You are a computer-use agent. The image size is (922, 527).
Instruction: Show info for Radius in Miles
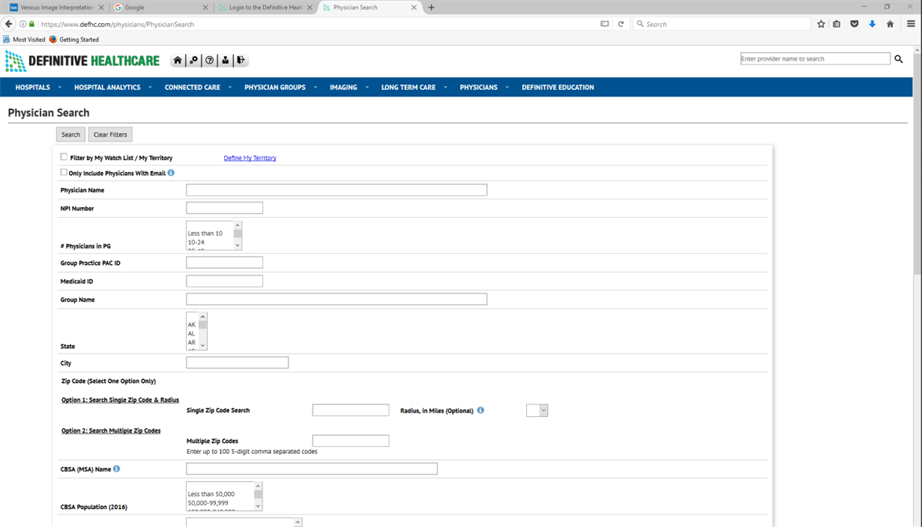[480, 411]
